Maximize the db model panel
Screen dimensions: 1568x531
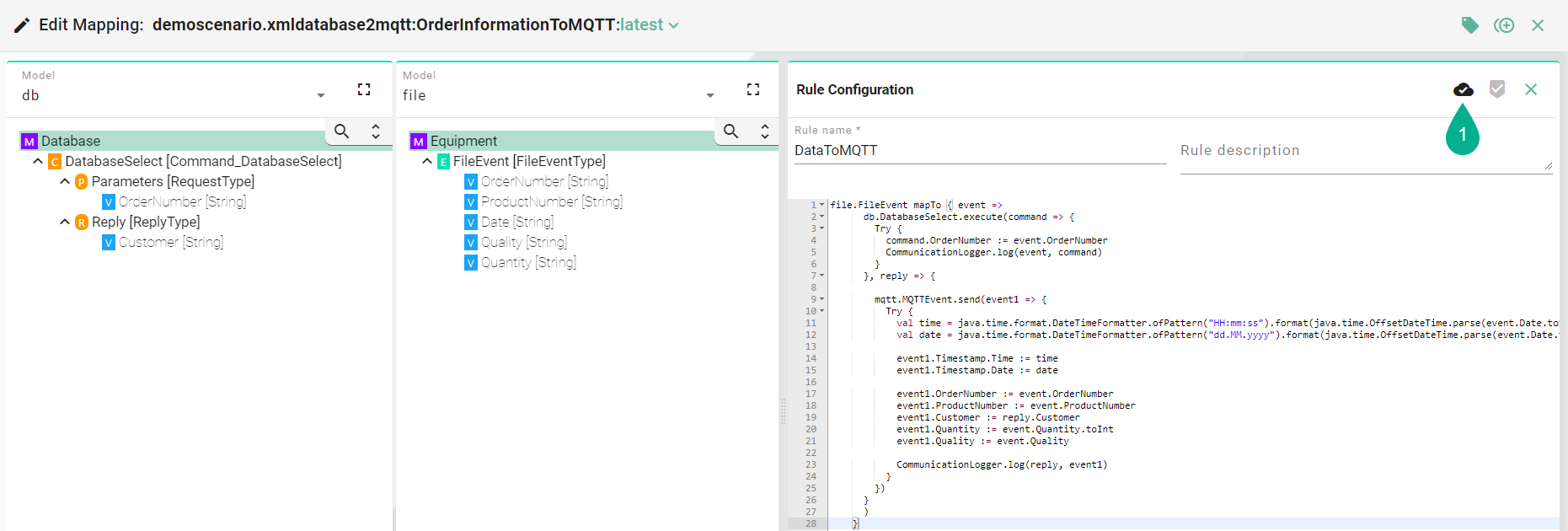point(364,89)
